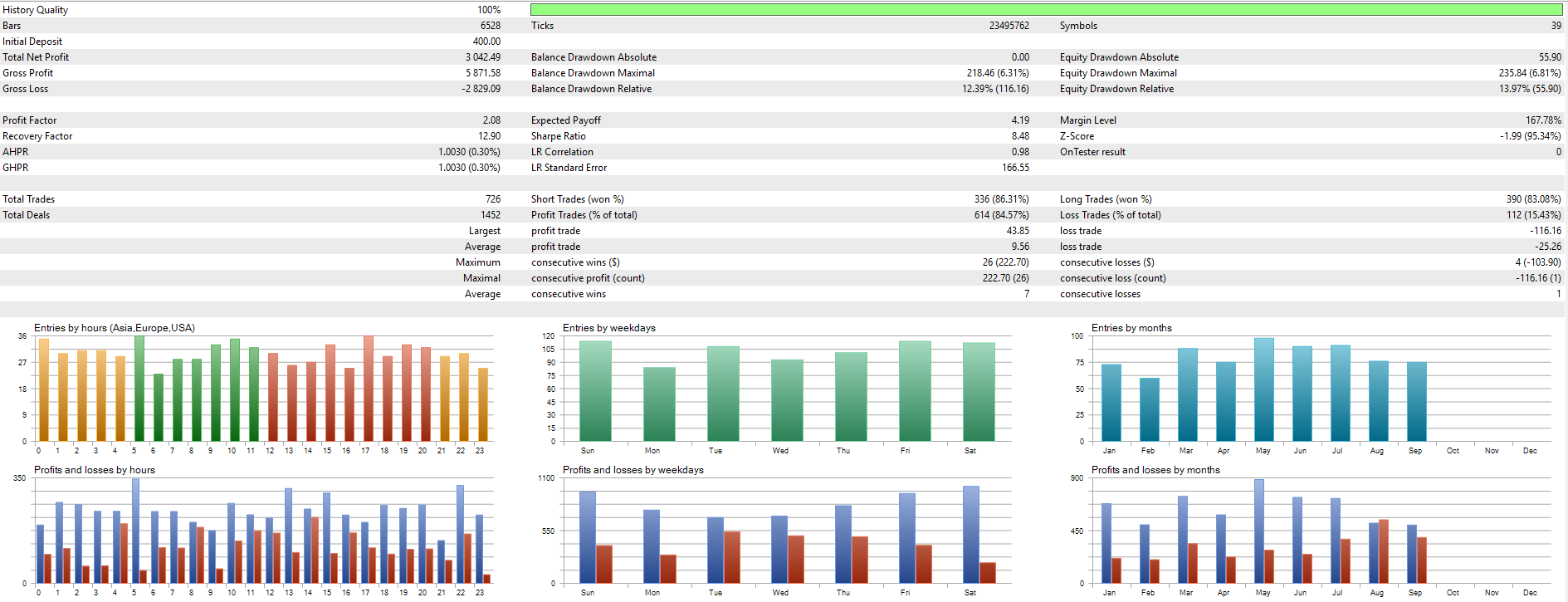The height and width of the screenshot is (602, 1568).
Task: Click the May bar in Entries by months
Action: tap(1263, 389)
